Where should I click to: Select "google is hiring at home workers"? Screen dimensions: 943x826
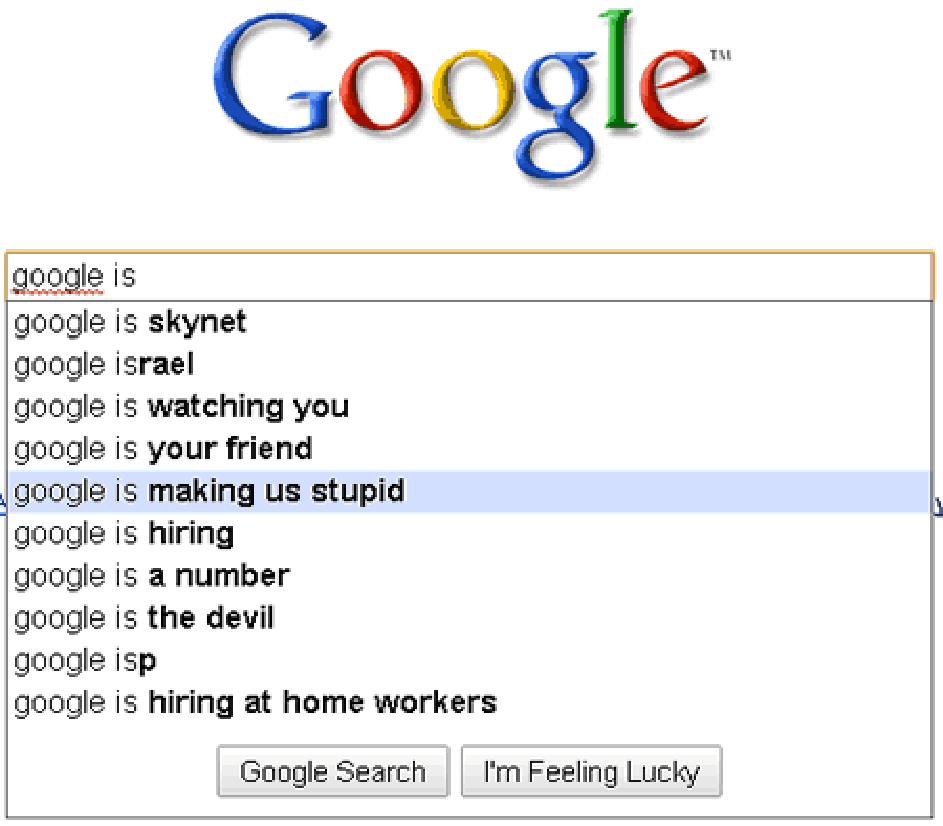tap(469, 703)
